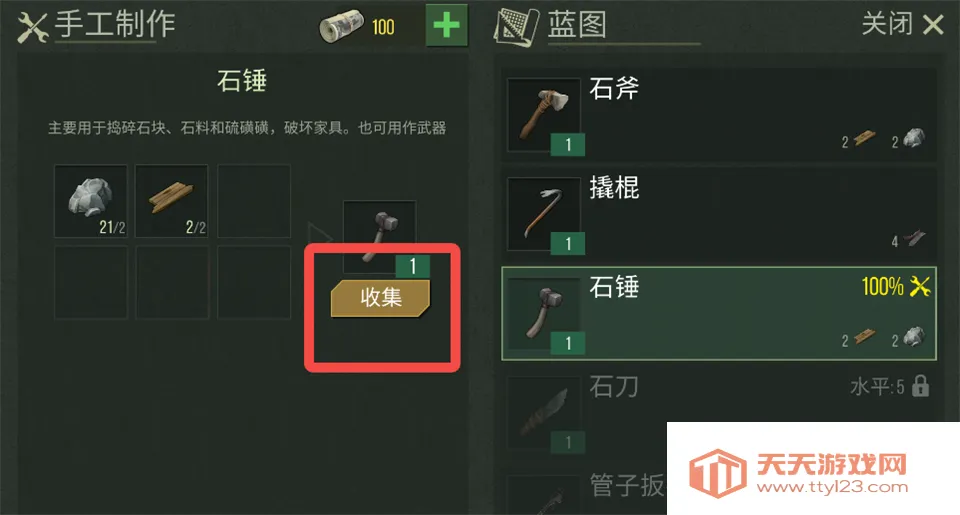Click the 蓝图 blueprint header tab
This screenshot has height=515, width=960.
577,25
